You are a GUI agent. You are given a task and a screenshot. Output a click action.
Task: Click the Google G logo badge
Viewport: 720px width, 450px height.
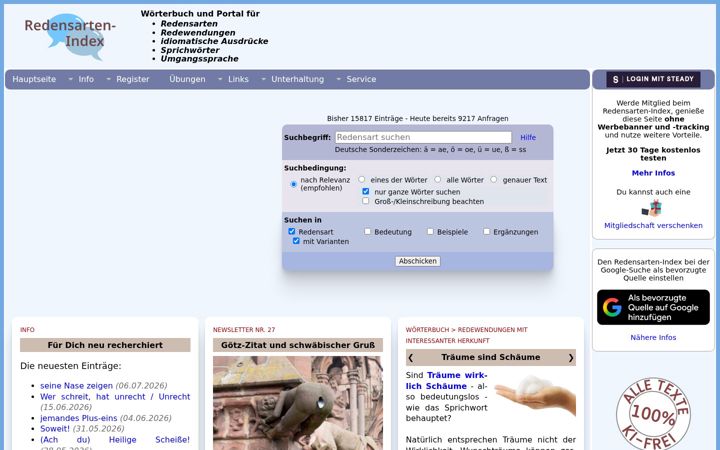pyautogui.click(x=612, y=307)
